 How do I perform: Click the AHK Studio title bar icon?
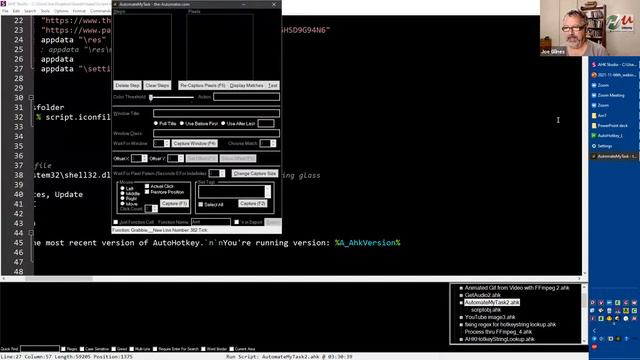(4, 4)
